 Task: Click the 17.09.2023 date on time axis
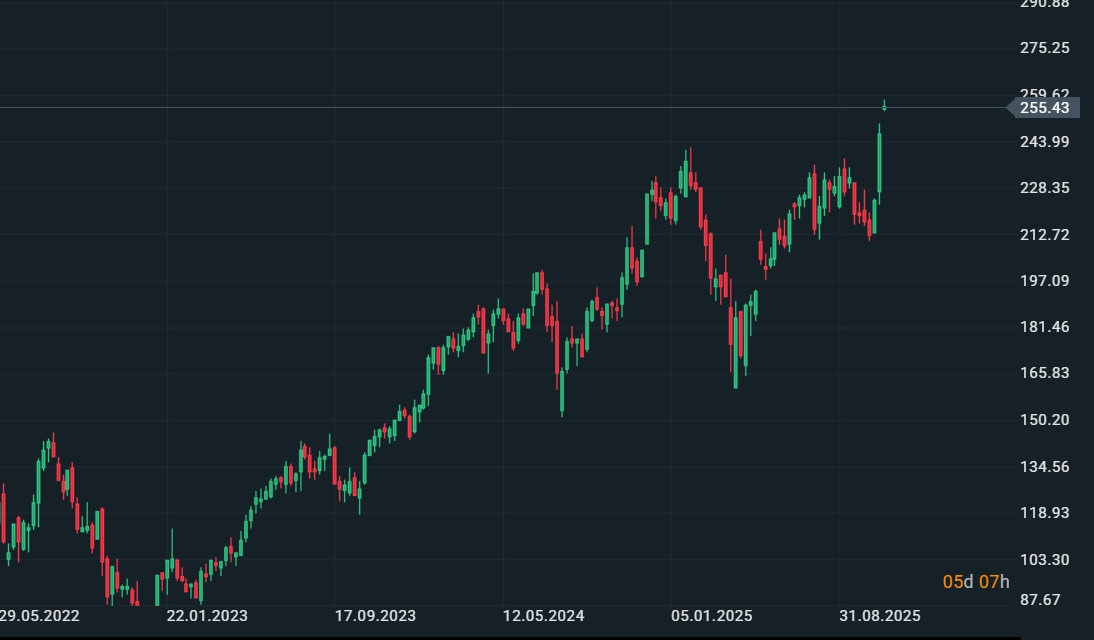(375, 615)
